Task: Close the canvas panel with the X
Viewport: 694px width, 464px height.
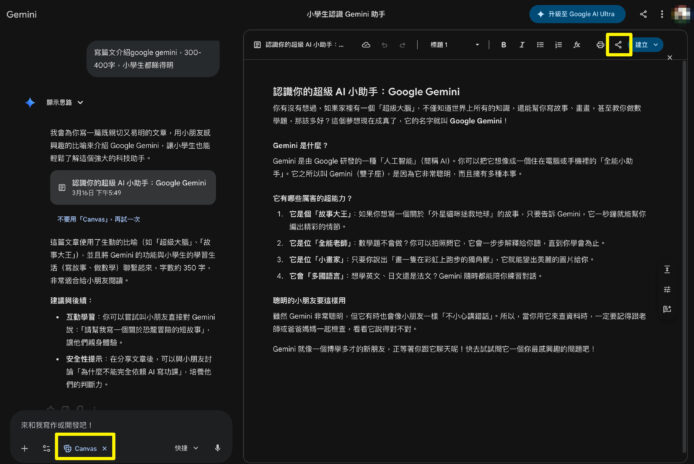Action: point(670,58)
